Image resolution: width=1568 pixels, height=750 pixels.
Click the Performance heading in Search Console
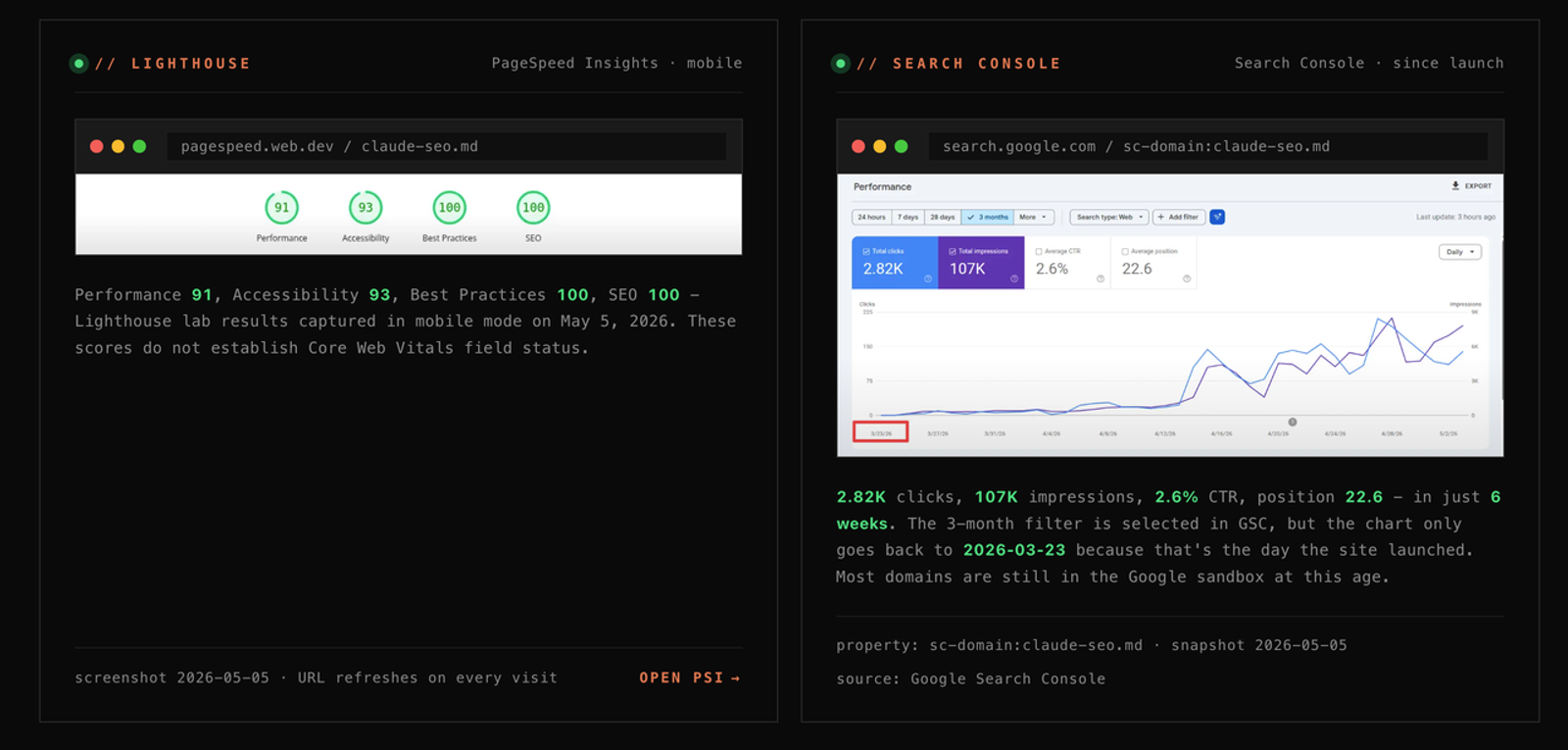coord(882,186)
